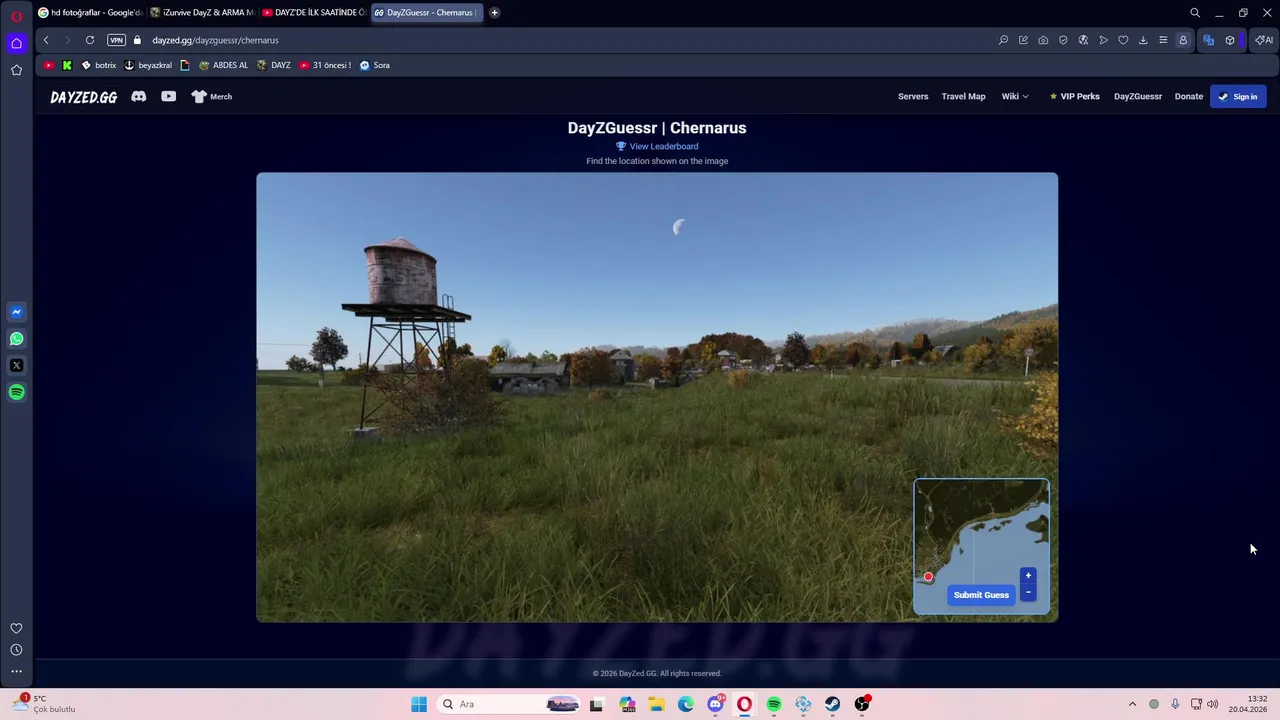Click the address bar URL field

(560, 40)
